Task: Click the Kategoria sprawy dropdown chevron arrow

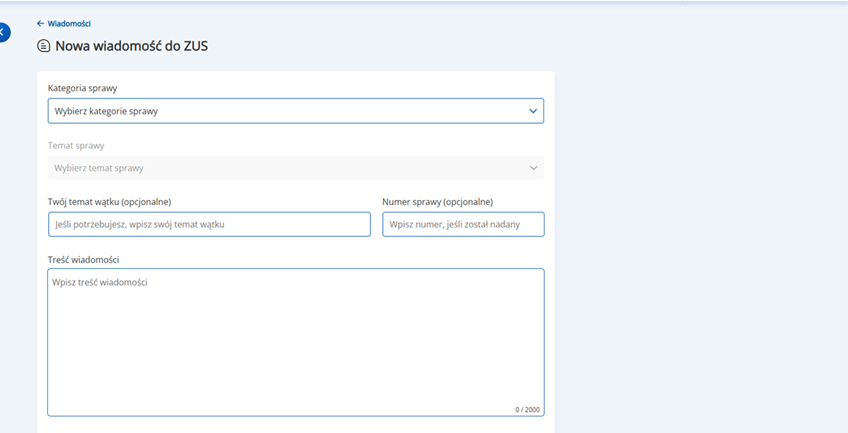Action: point(533,111)
